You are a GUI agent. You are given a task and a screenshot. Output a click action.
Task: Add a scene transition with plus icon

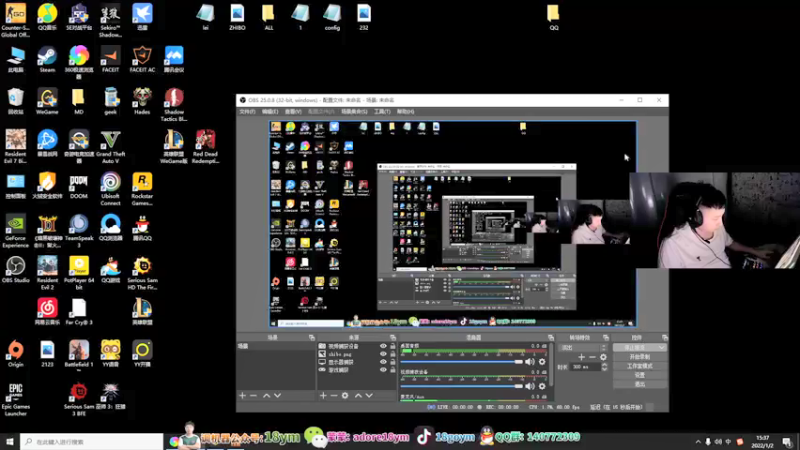click(581, 357)
